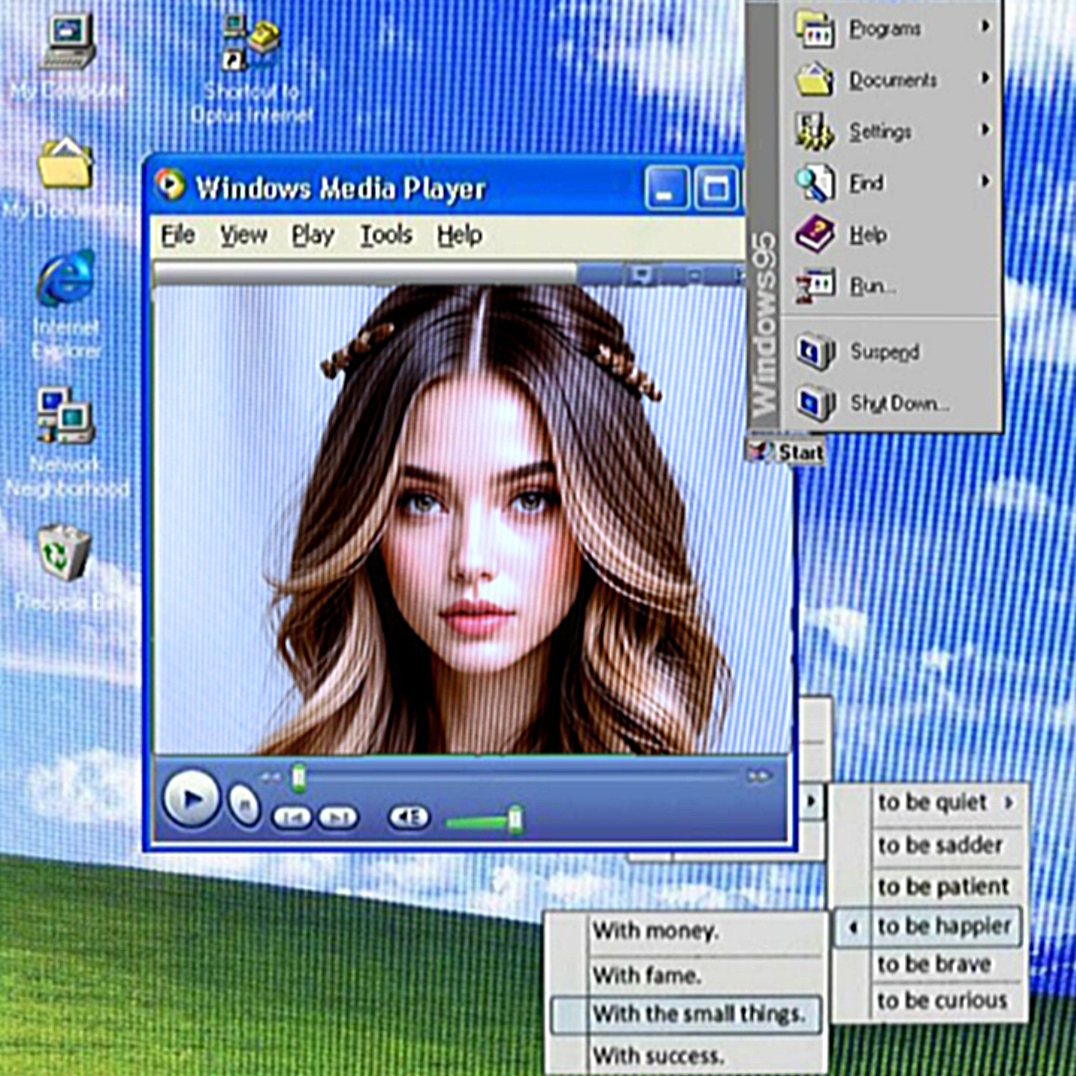Click the volume slider handle

(x=515, y=819)
